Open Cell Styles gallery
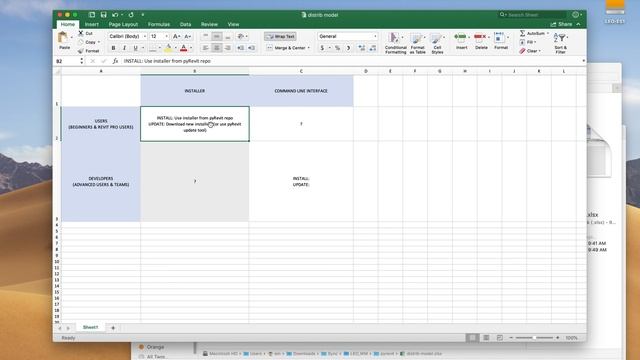The image size is (640, 360). click(x=437, y=43)
